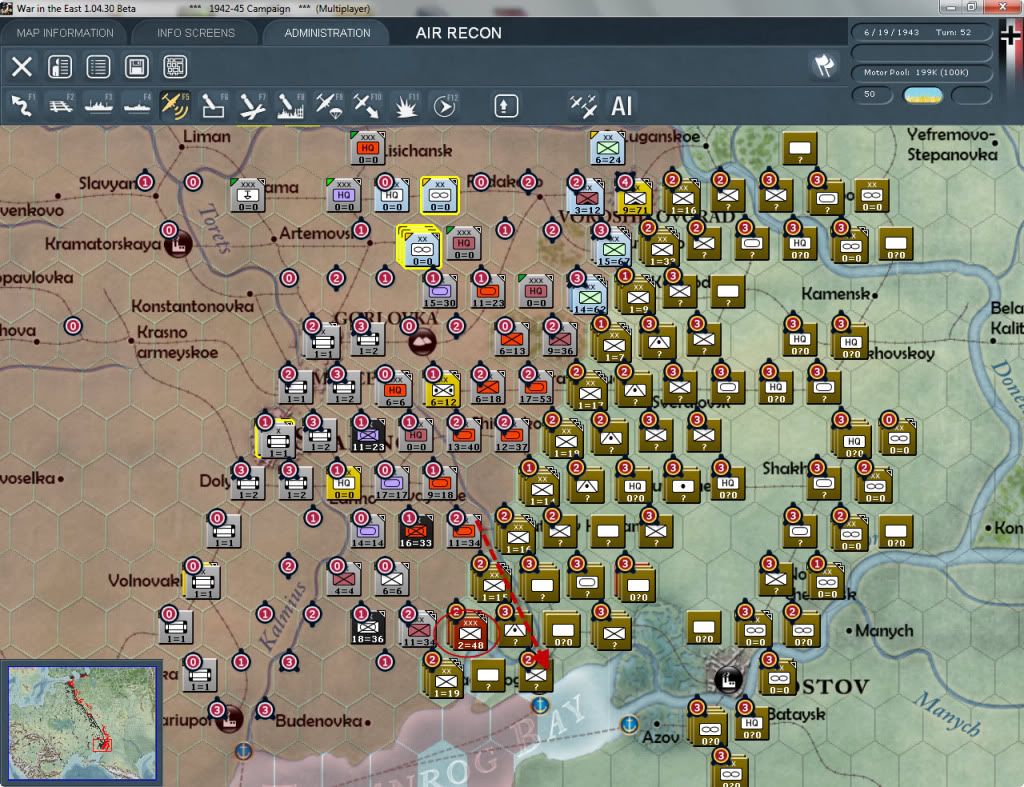This screenshot has height=787, width=1024.
Task: Click the F11 explosion icon
Action: pyautogui.click(x=406, y=106)
